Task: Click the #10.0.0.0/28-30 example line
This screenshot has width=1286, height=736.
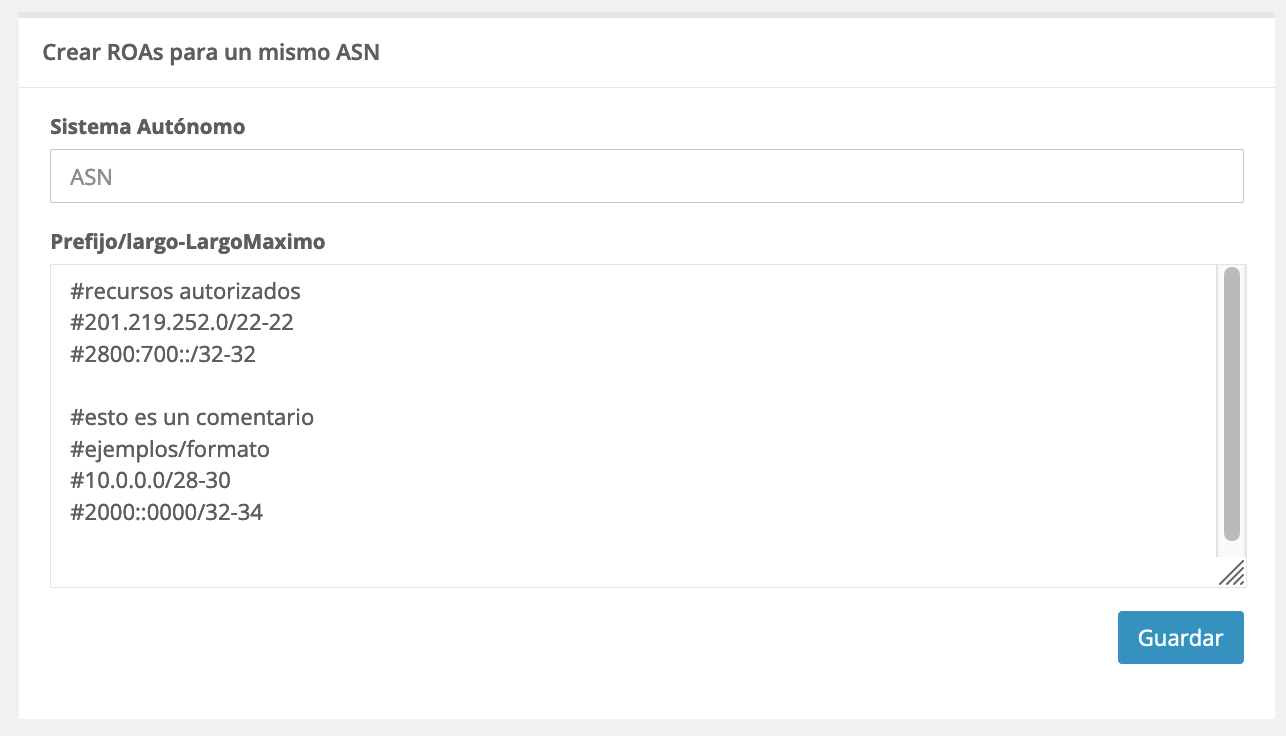Action: click(x=151, y=481)
